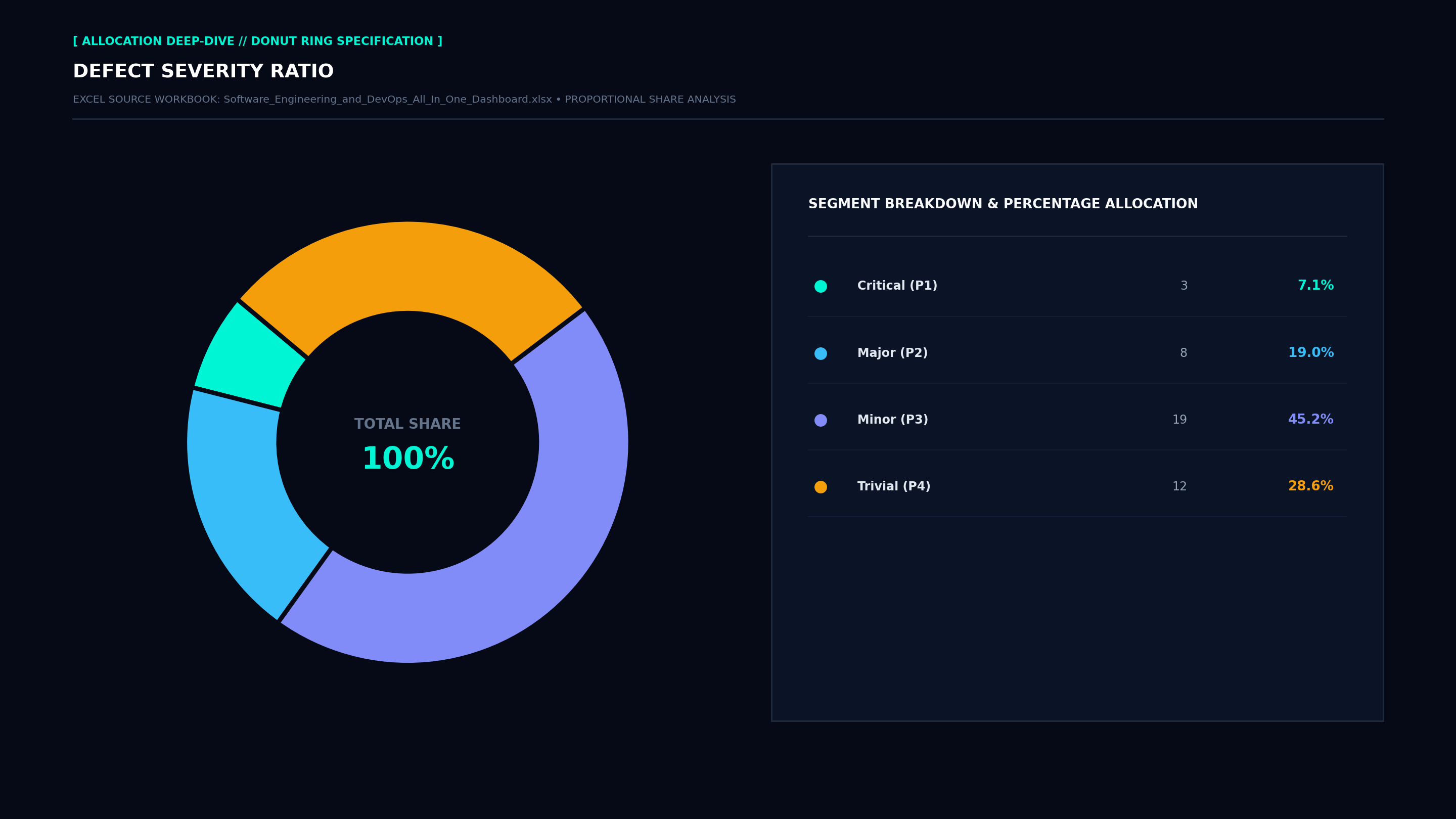Click the 45.2% percentage value

coord(1311,420)
